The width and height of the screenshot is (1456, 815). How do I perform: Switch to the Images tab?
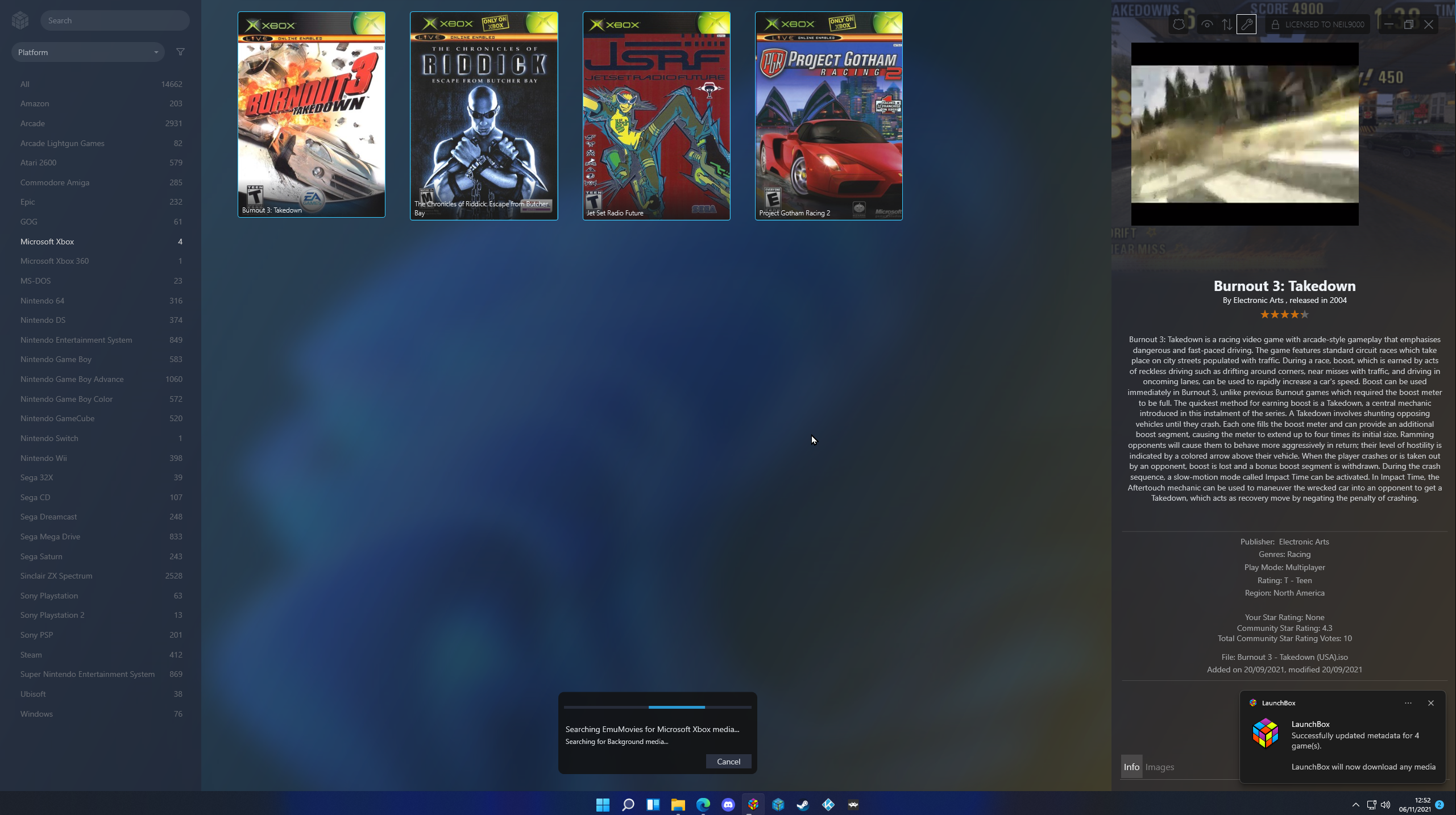[1160, 767]
